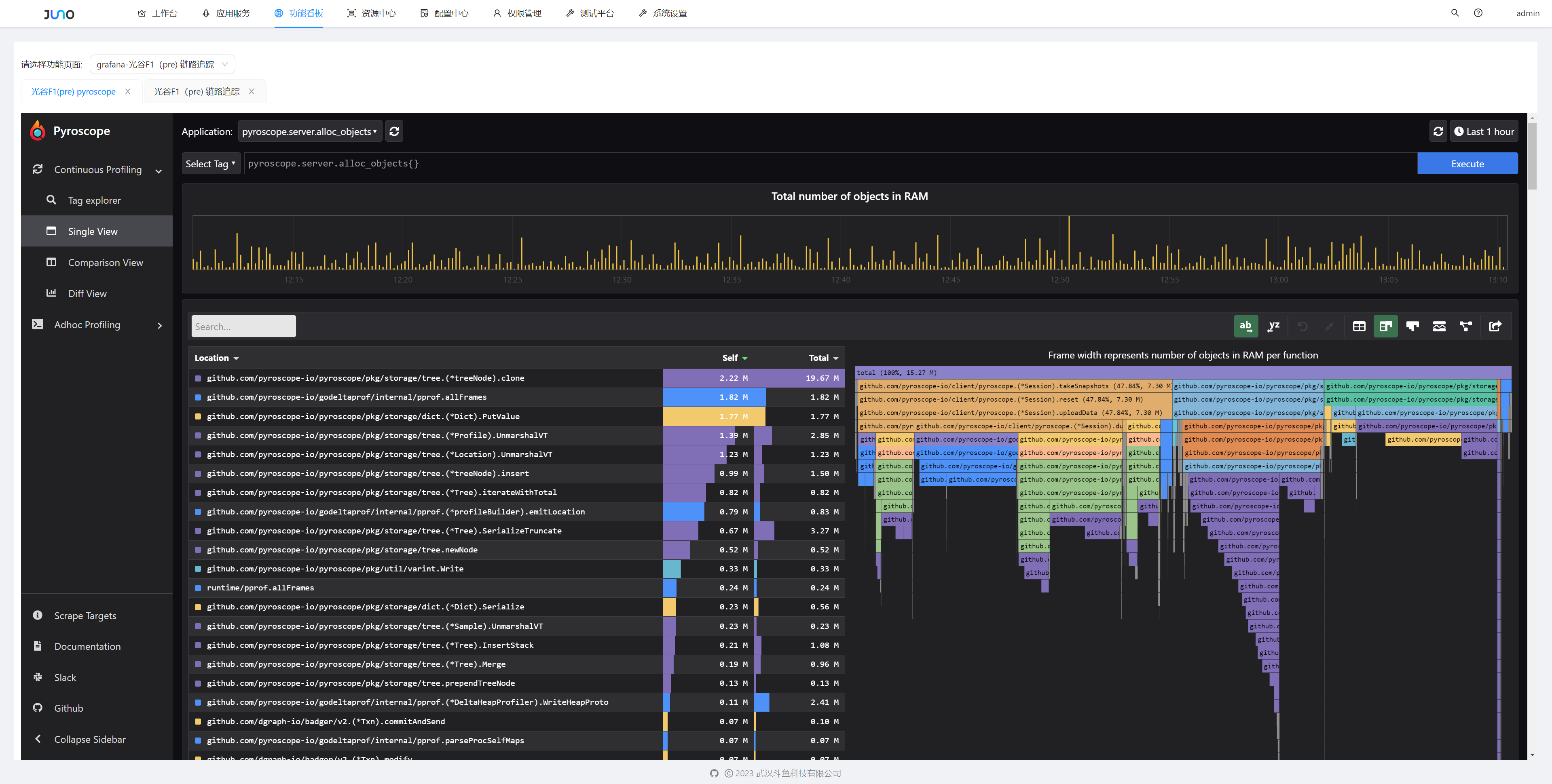The height and width of the screenshot is (784, 1552).
Task: Open the Last 1 hour time range picker
Action: [1484, 131]
